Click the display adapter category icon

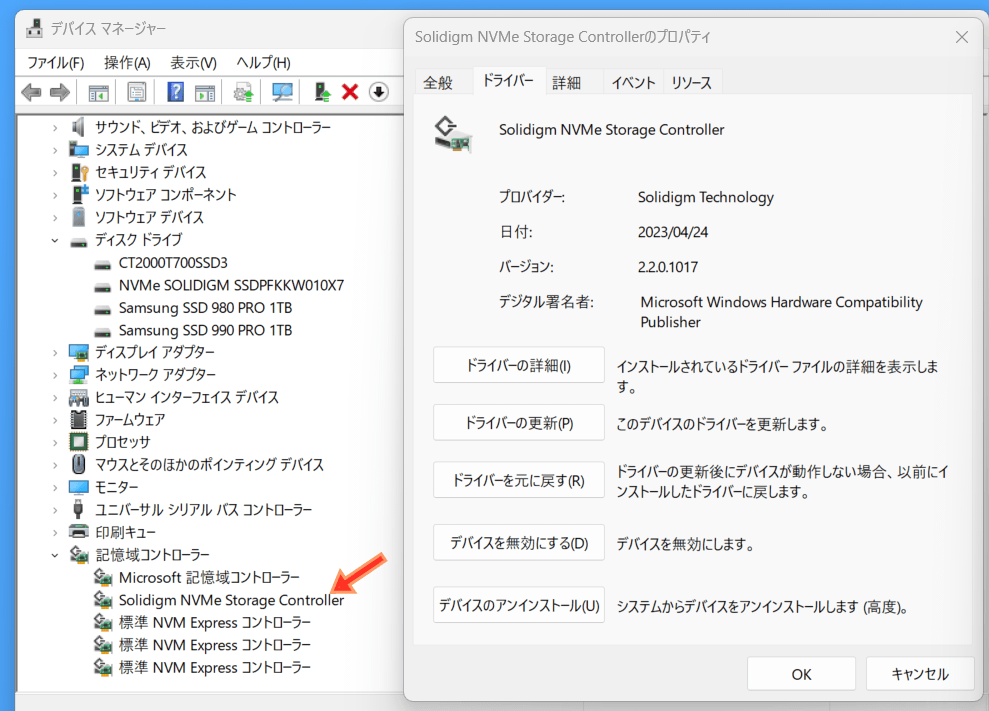(x=79, y=352)
